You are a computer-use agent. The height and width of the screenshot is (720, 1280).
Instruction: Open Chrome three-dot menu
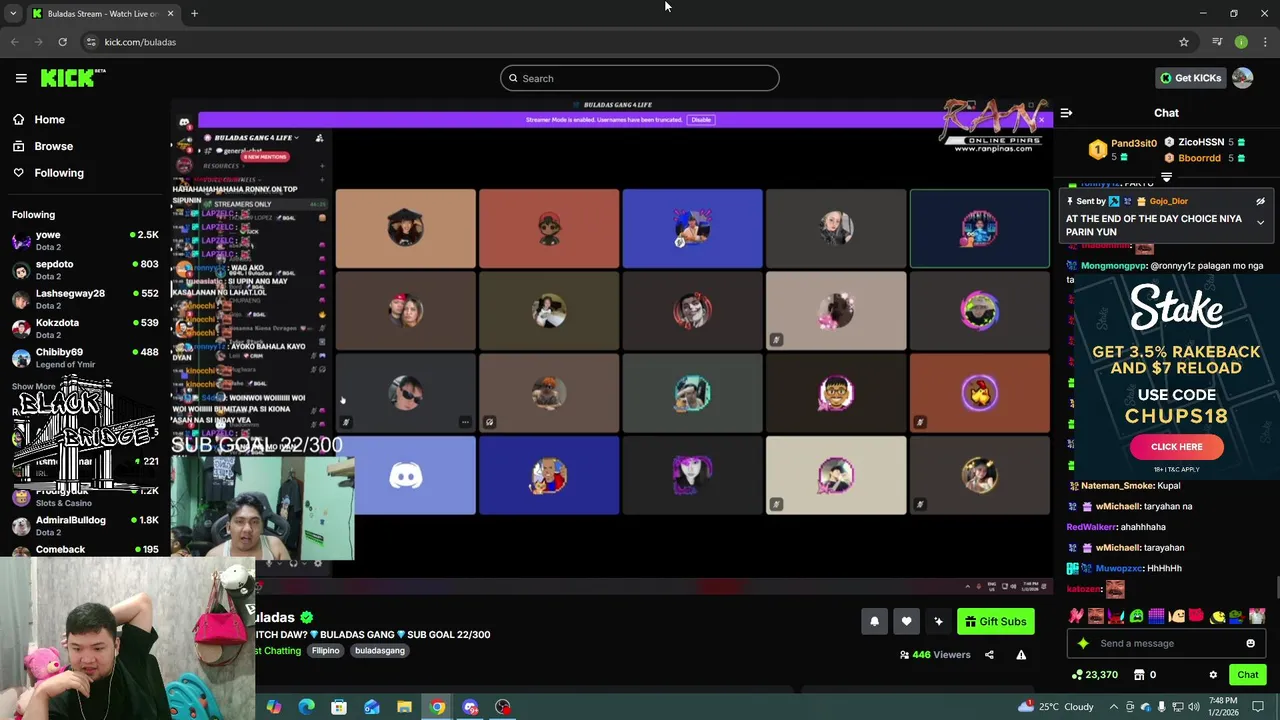pos(1266,42)
